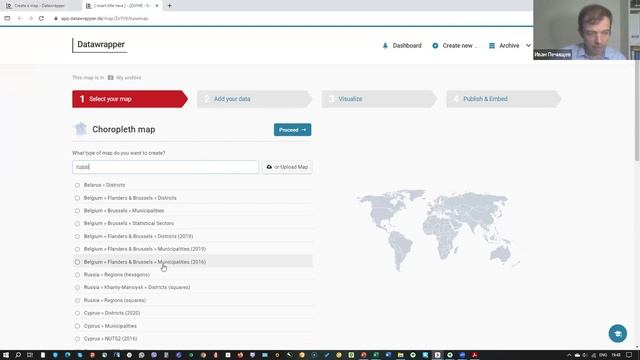This screenshot has height=360, width=640.
Task: Open the Dashboard link
Action: tap(407, 46)
